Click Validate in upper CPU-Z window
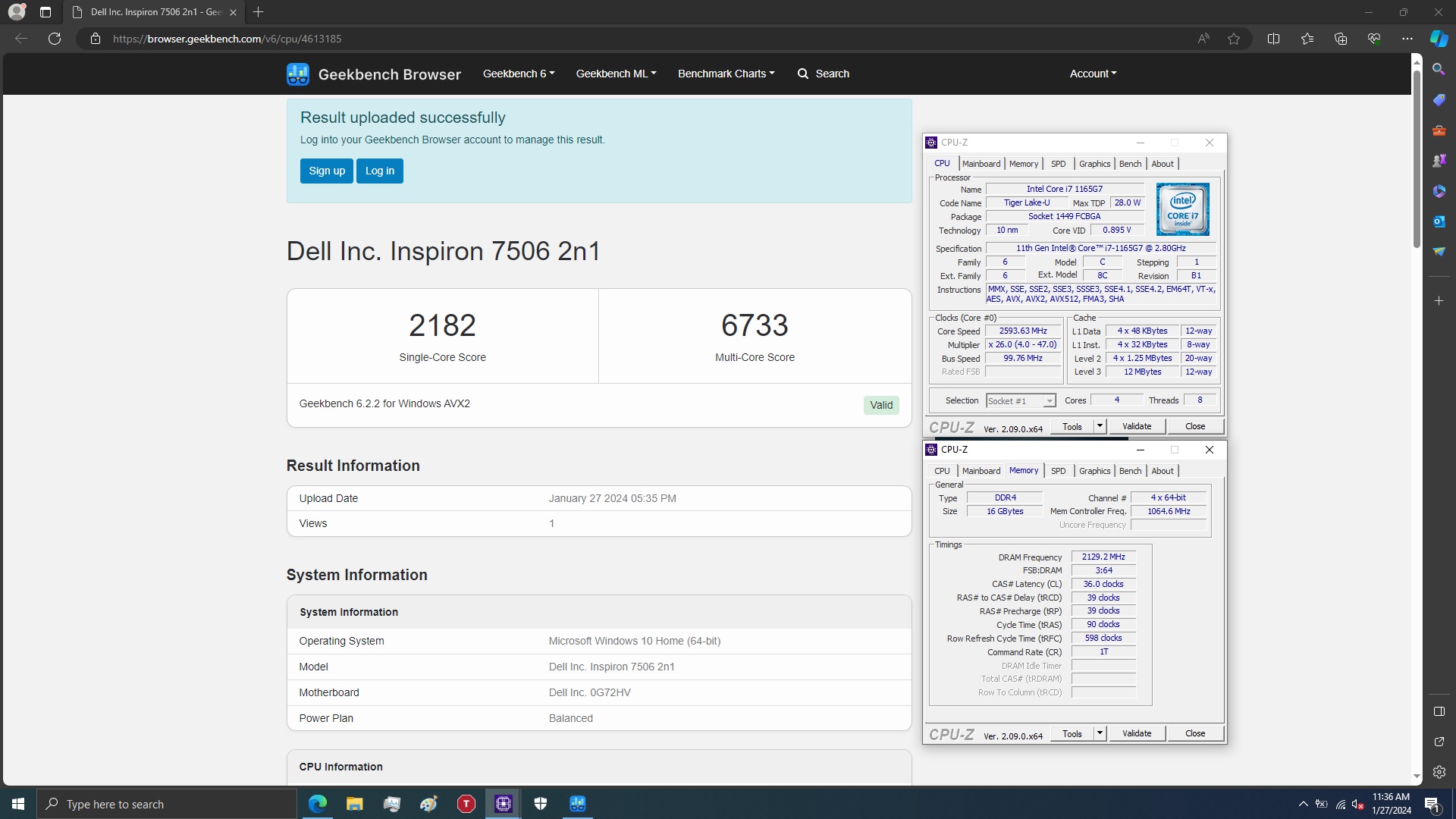The image size is (1456, 819). coord(1137,426)
